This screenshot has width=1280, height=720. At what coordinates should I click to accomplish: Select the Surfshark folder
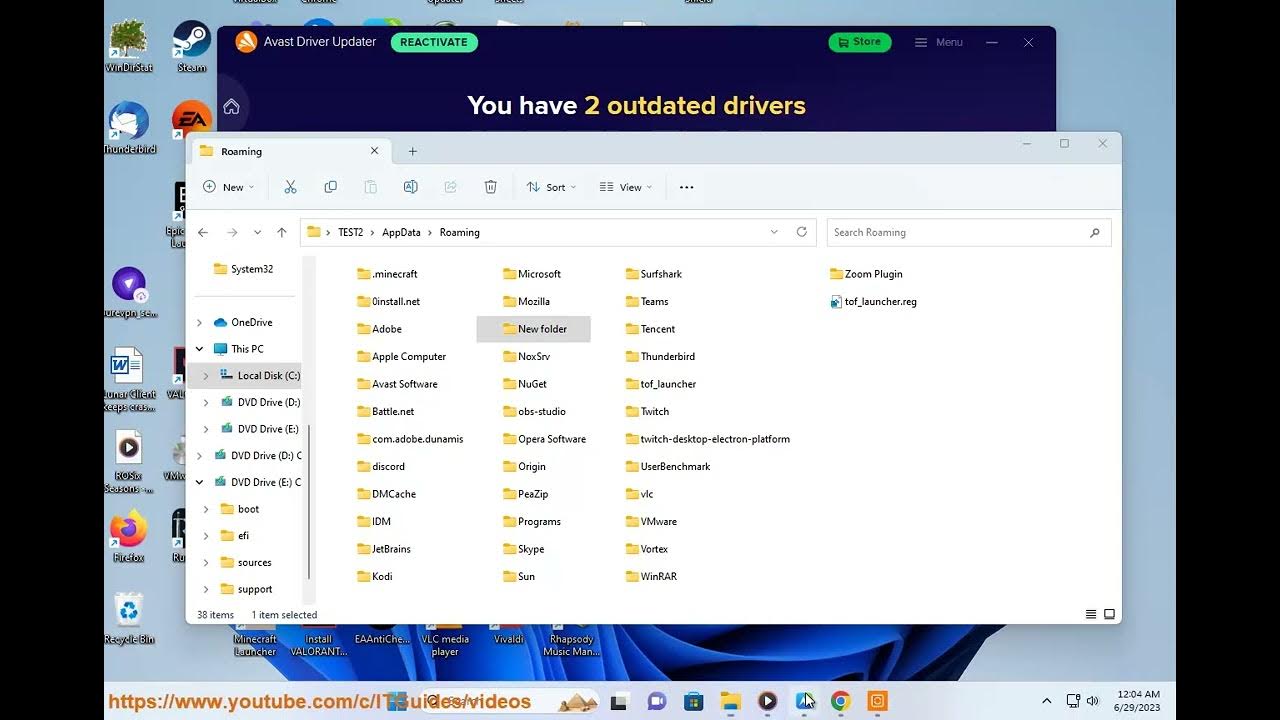click(x=654, y=274)
